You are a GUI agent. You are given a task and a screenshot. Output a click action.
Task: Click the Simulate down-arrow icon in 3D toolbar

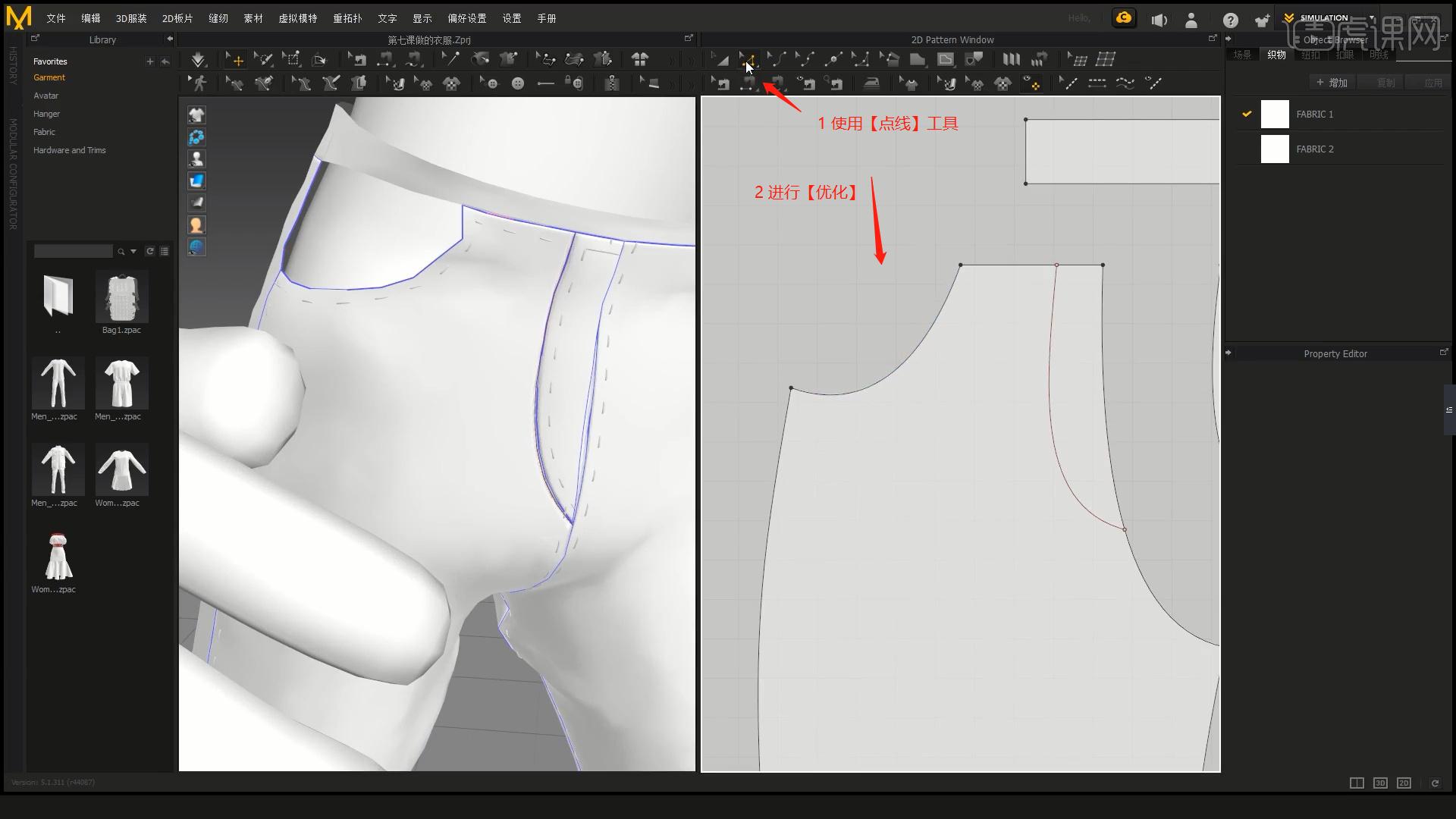pyautogui.click(x=198, y=59)
